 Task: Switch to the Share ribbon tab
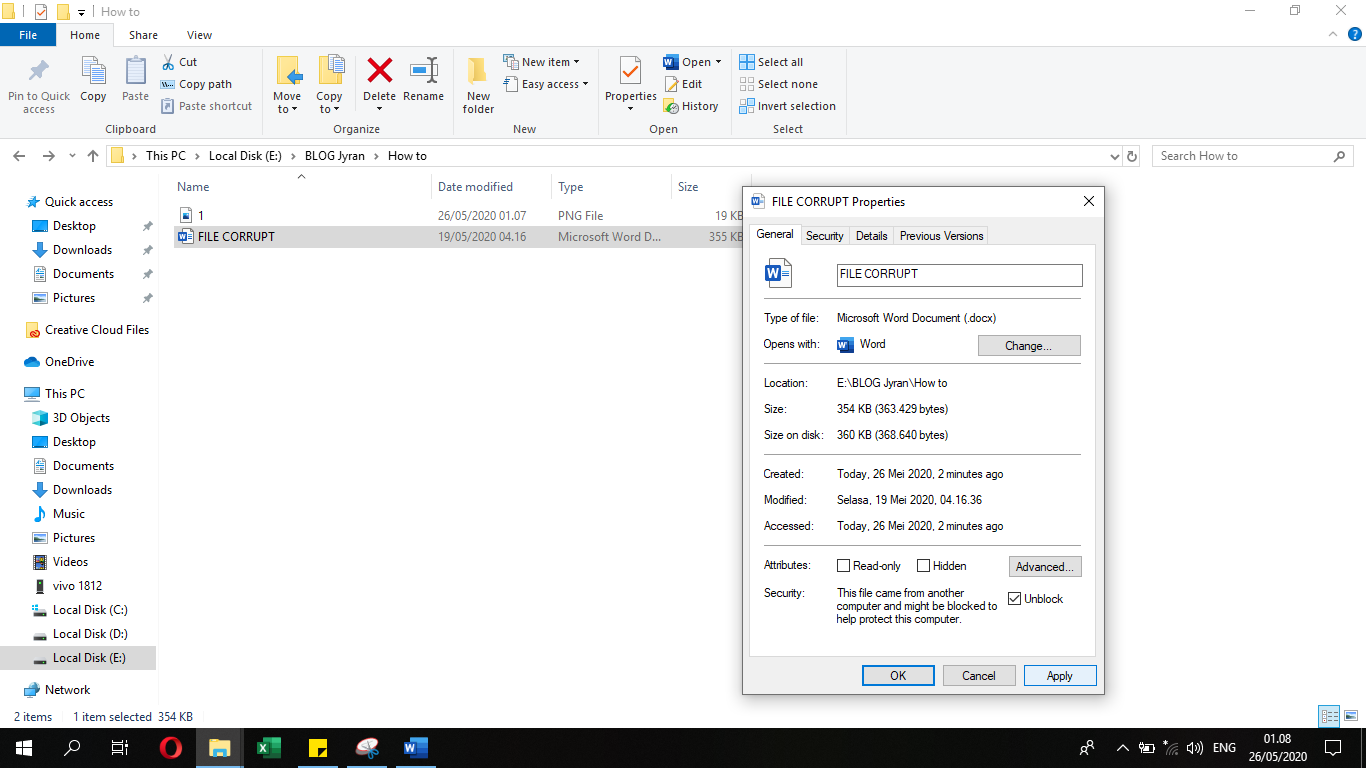coord(143,35)
